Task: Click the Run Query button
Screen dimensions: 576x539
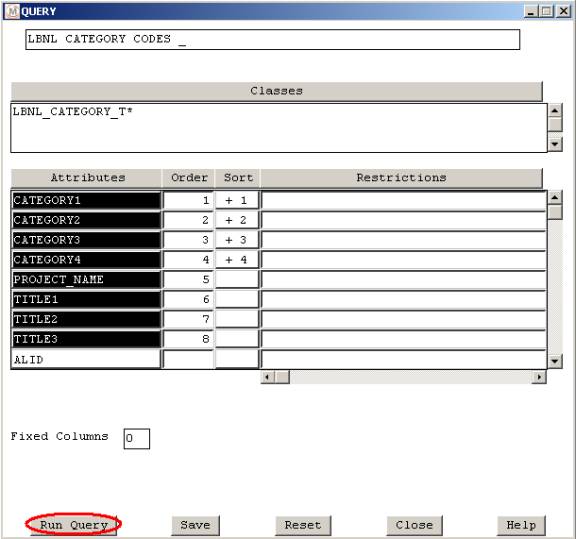Action: 73,525
